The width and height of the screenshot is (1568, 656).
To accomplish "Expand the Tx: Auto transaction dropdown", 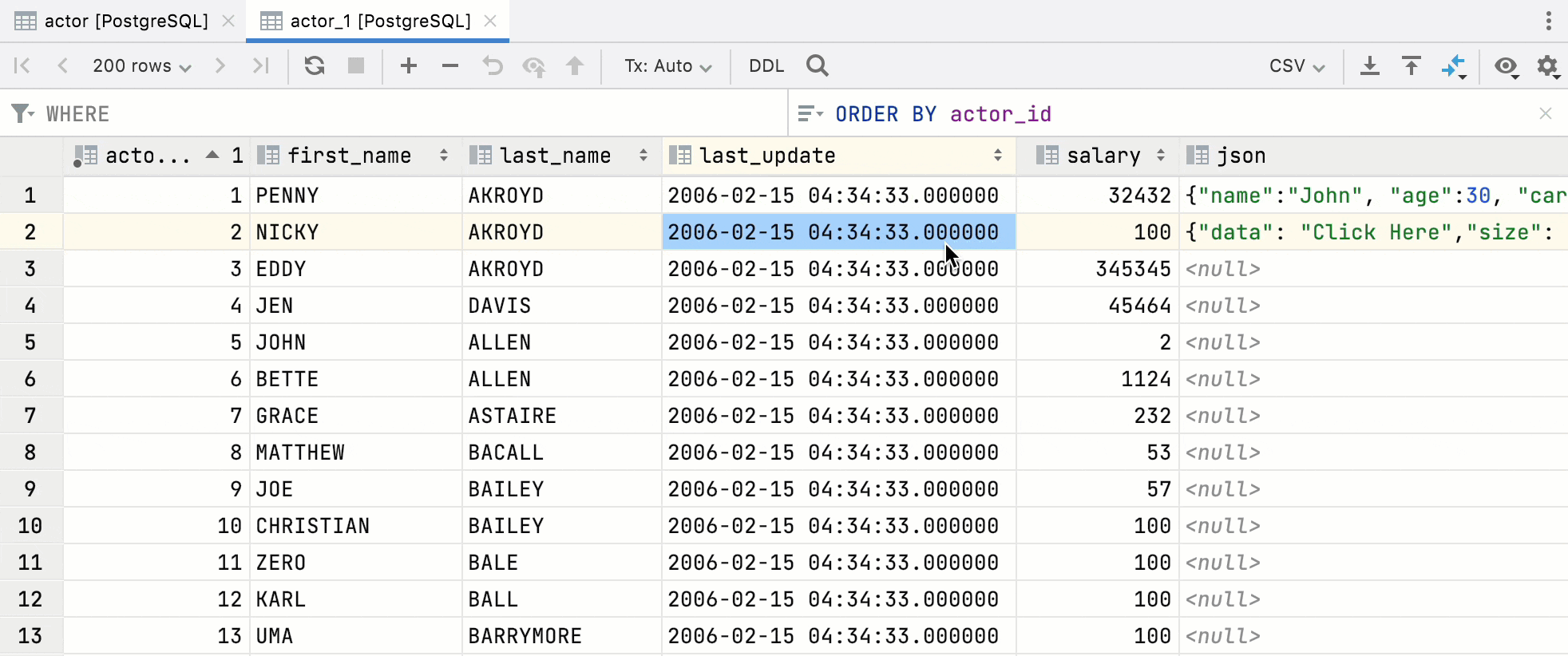I will coord(667,65).
